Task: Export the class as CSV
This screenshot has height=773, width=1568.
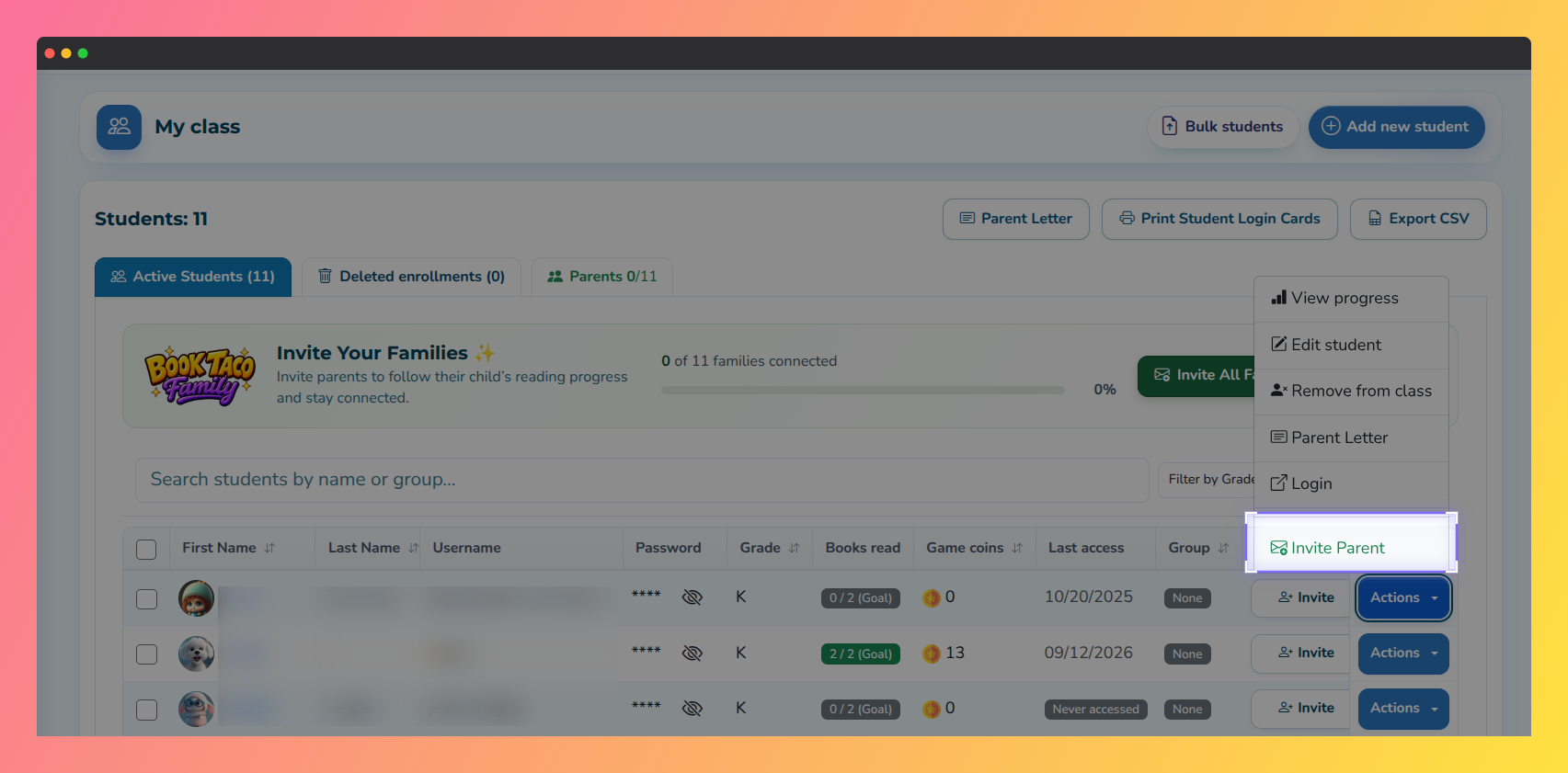Action: click(1418, 219)
